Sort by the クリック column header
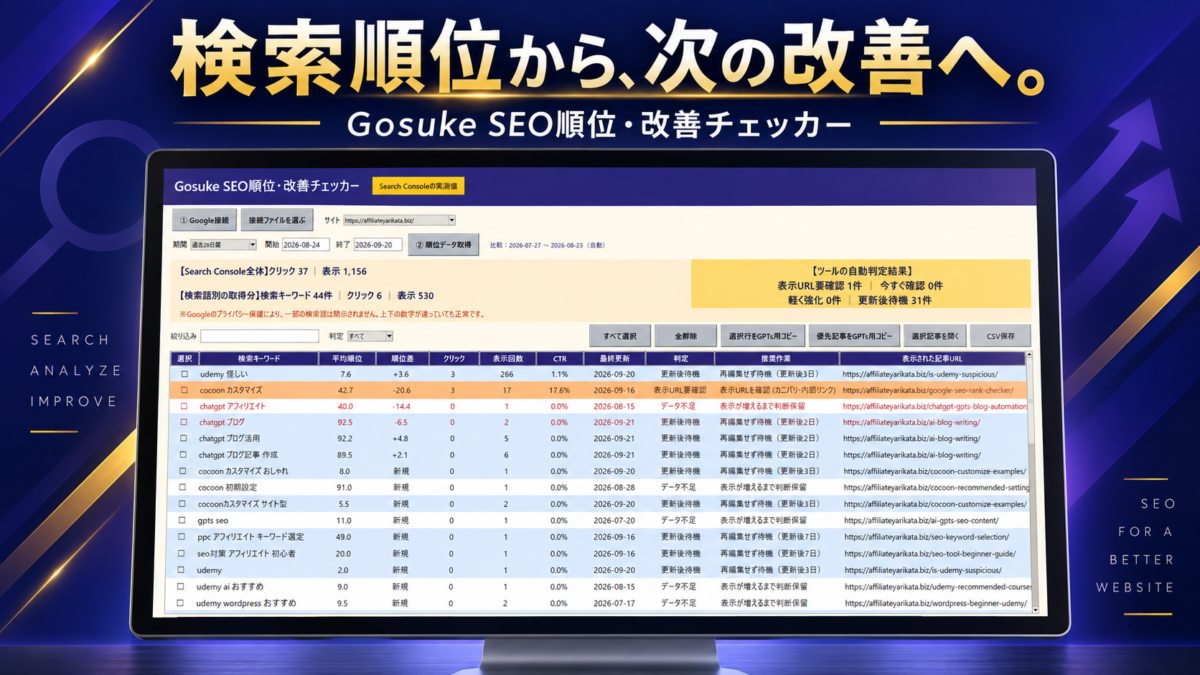This screenshot has width=1200, height=675. pyautogui.click(x=453, y=358)
